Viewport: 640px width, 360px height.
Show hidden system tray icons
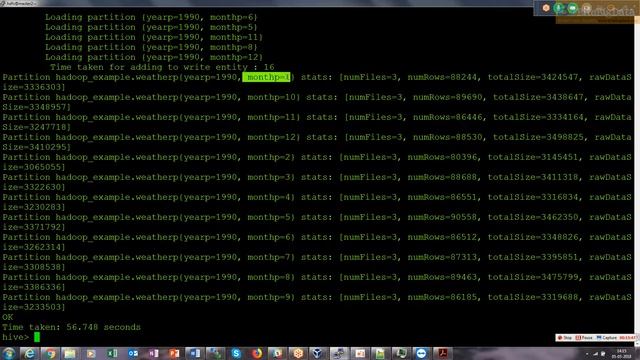587,353
